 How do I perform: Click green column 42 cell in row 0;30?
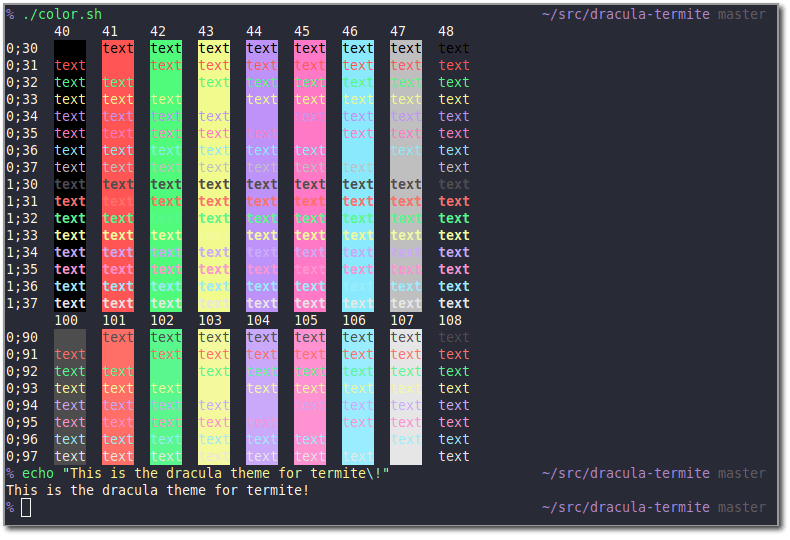[166, 48]
